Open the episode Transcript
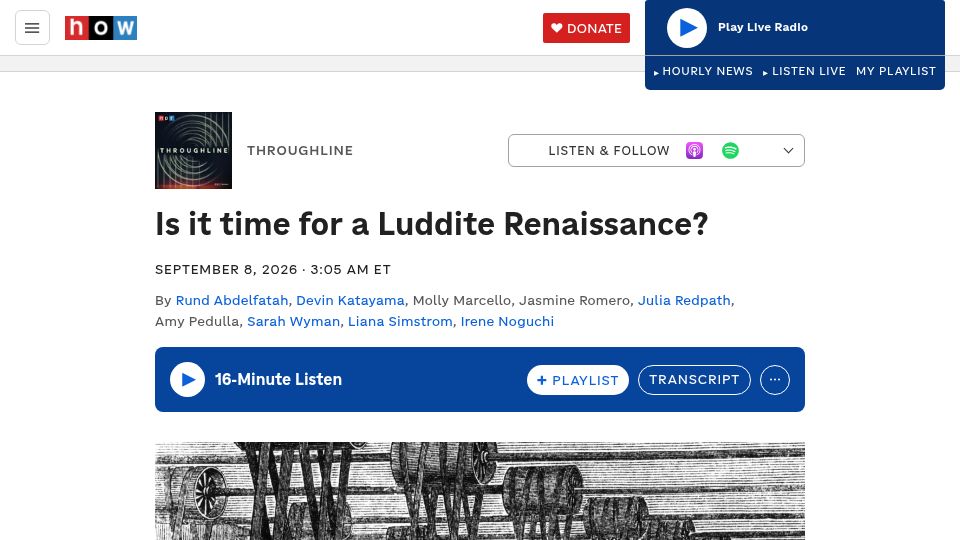 point(694,380)
